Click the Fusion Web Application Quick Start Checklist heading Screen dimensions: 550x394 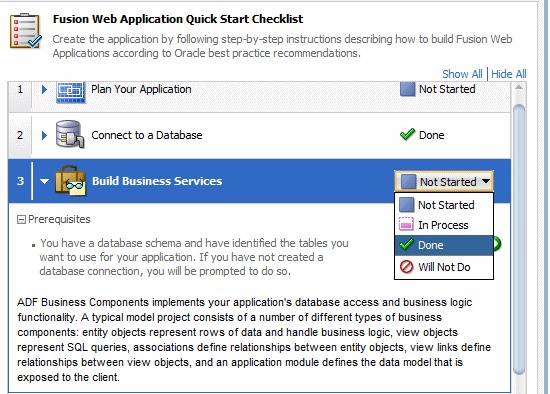pos(178,19)
